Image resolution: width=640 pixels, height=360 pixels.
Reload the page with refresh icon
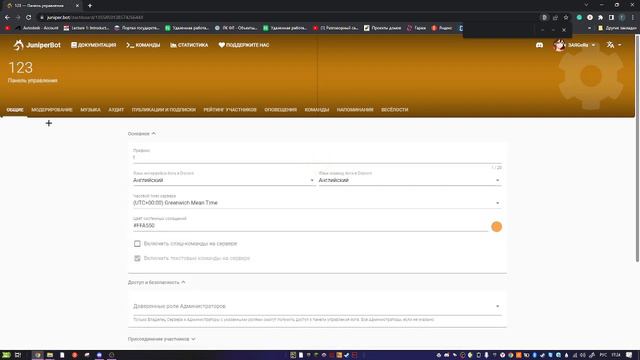(29, 17)
